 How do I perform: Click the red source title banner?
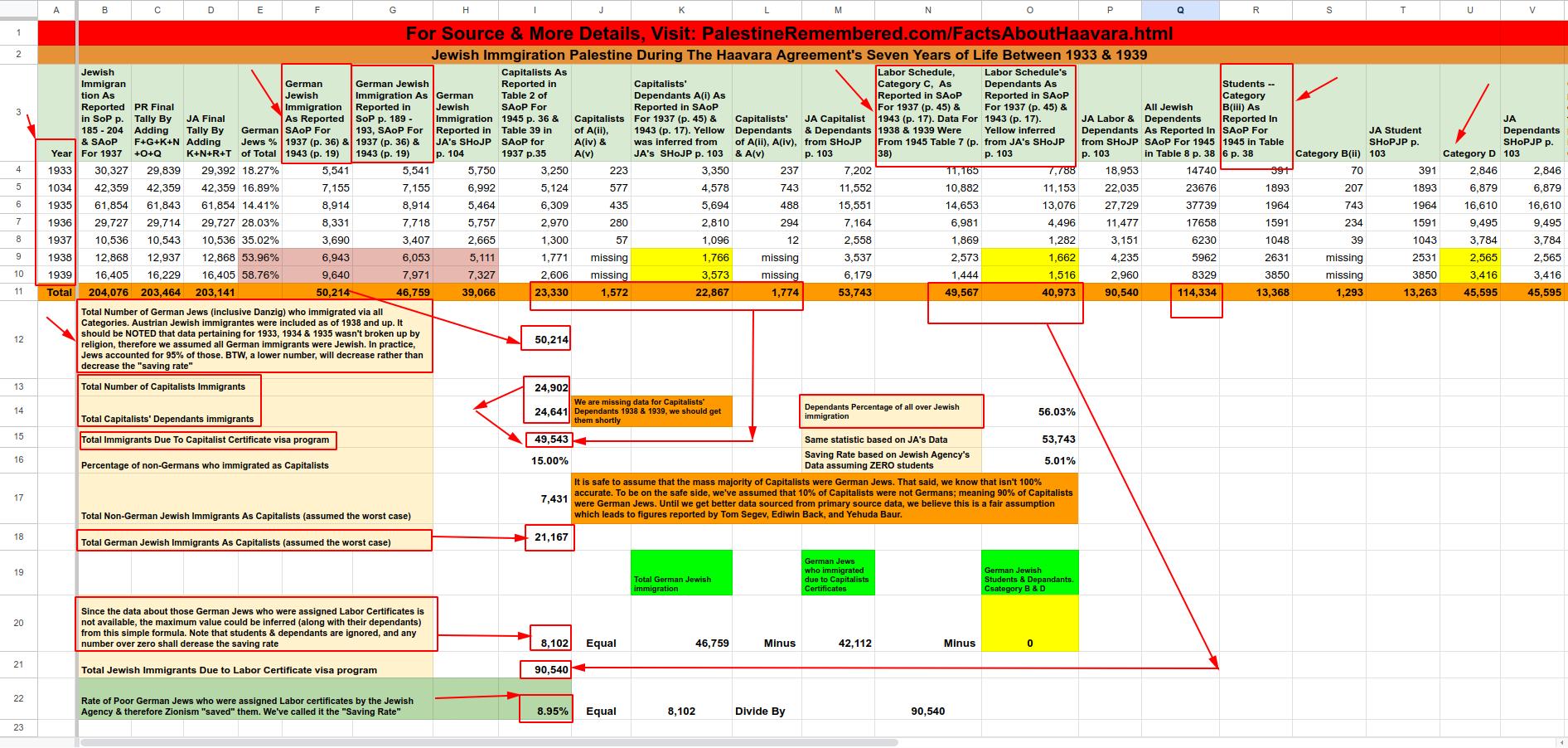tap(789, 33)
